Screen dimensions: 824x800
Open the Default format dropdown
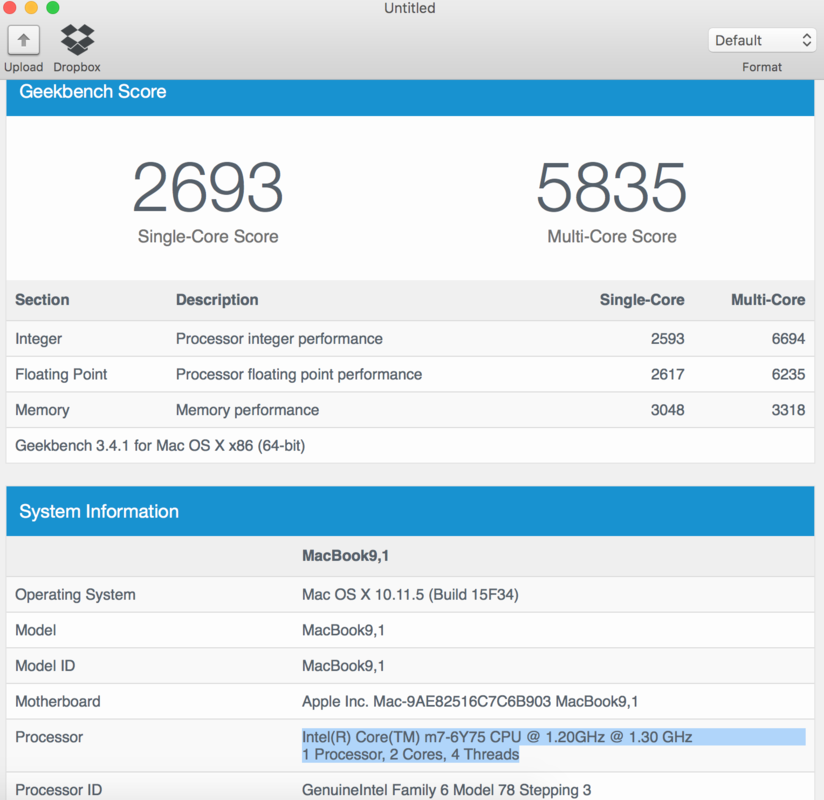(761, 40)
